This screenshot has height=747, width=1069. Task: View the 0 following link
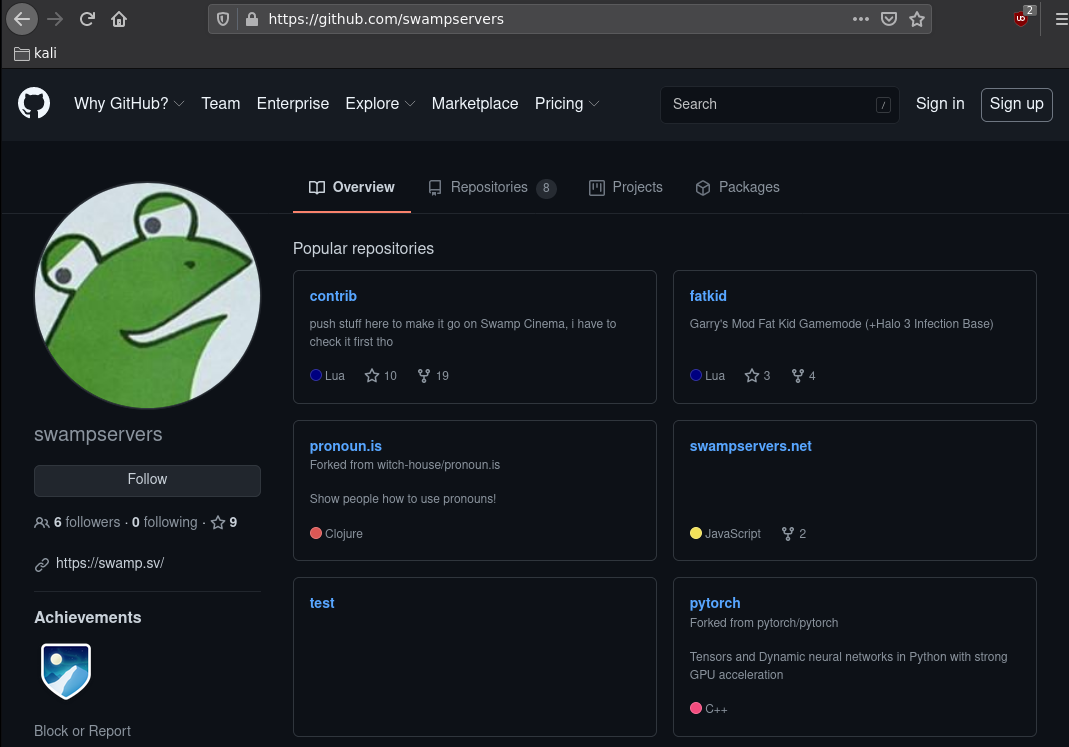164,522
